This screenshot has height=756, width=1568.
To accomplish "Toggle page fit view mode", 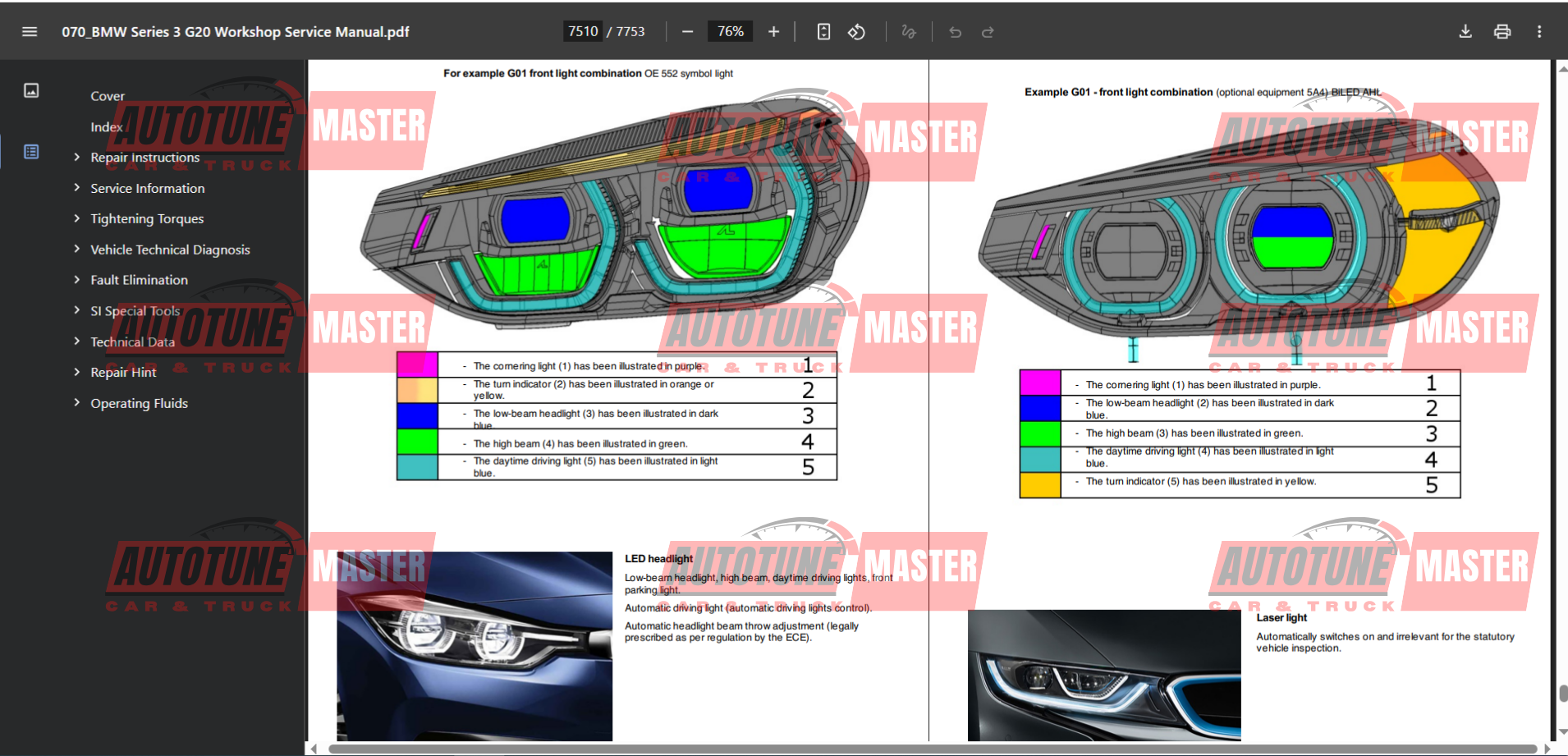I will click(823, 31).
